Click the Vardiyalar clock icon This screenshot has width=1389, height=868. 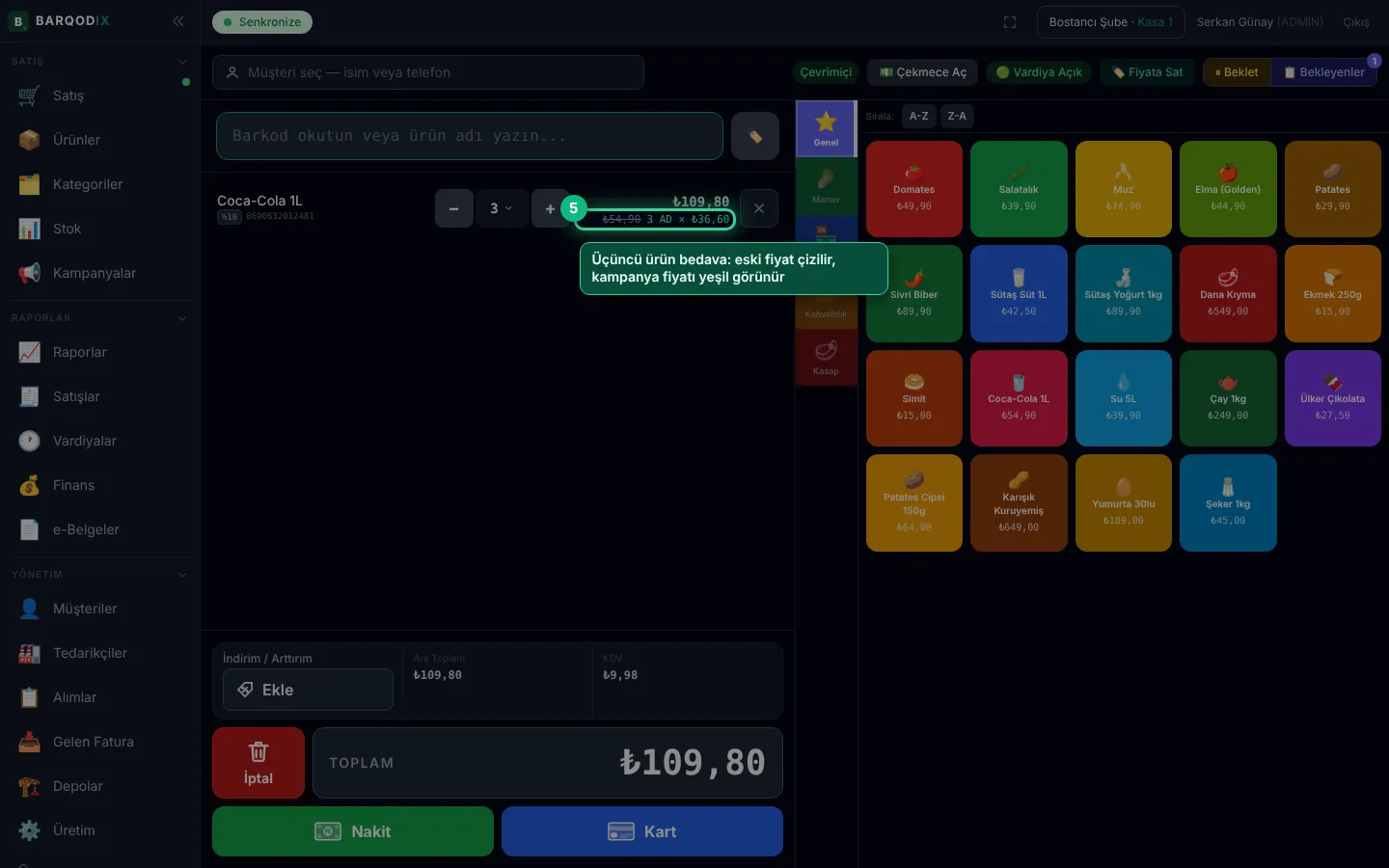[30, 441]
